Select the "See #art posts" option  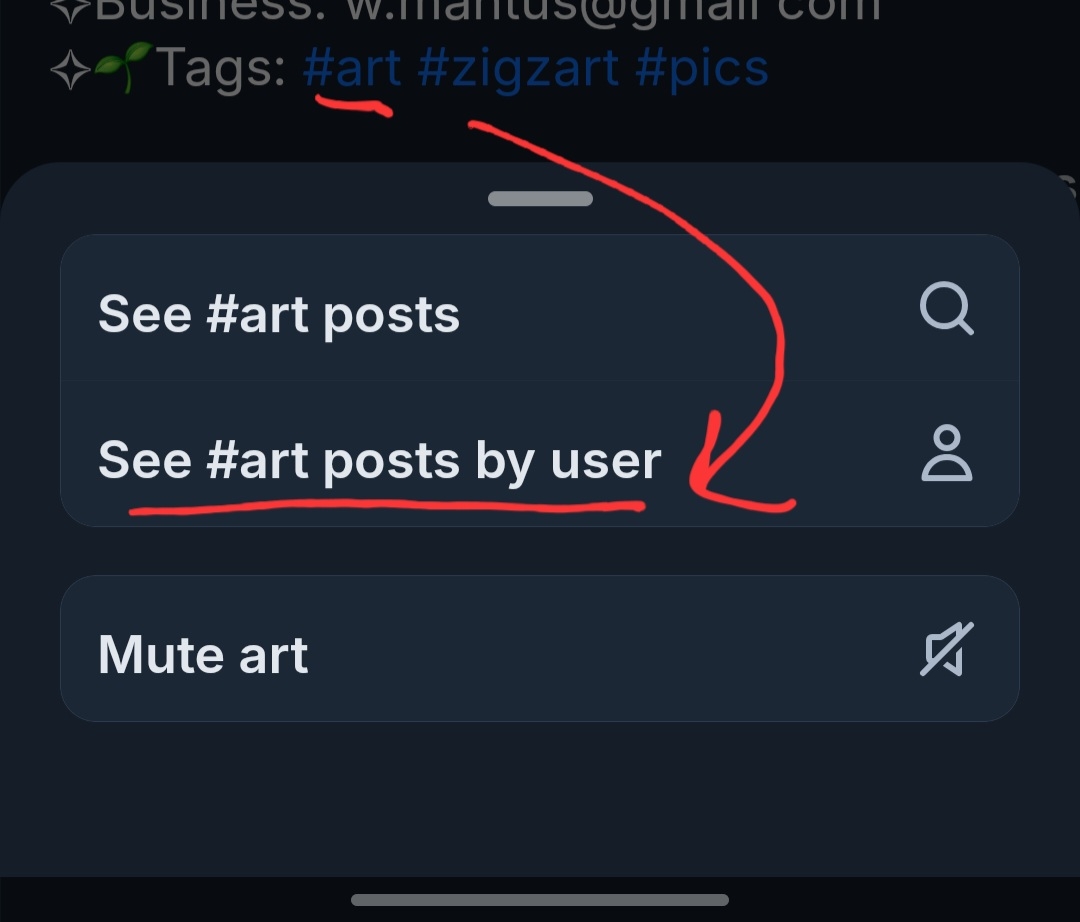coord(280,315)
